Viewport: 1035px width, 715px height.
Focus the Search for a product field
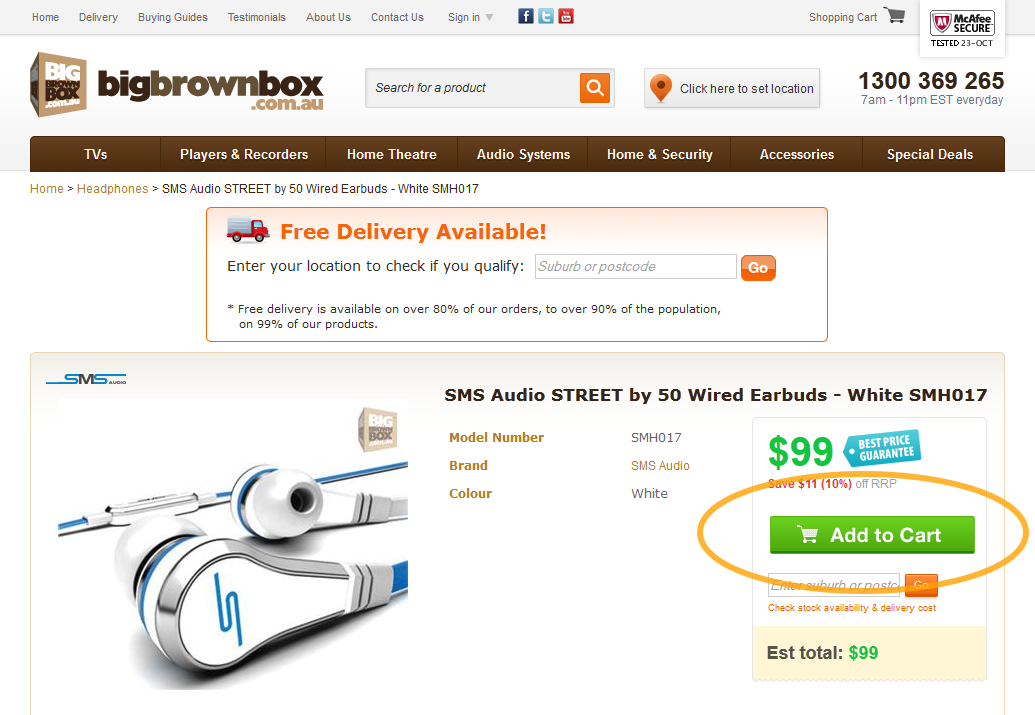coord(473,88)
